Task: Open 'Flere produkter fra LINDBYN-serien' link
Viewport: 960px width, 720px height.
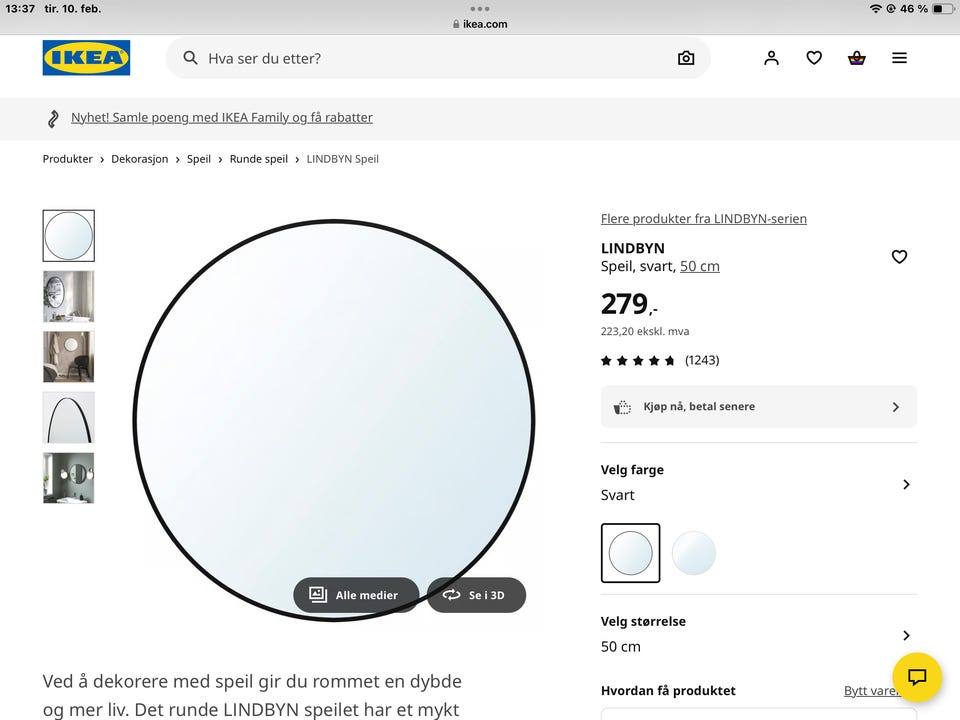Action: pos(703,219)
